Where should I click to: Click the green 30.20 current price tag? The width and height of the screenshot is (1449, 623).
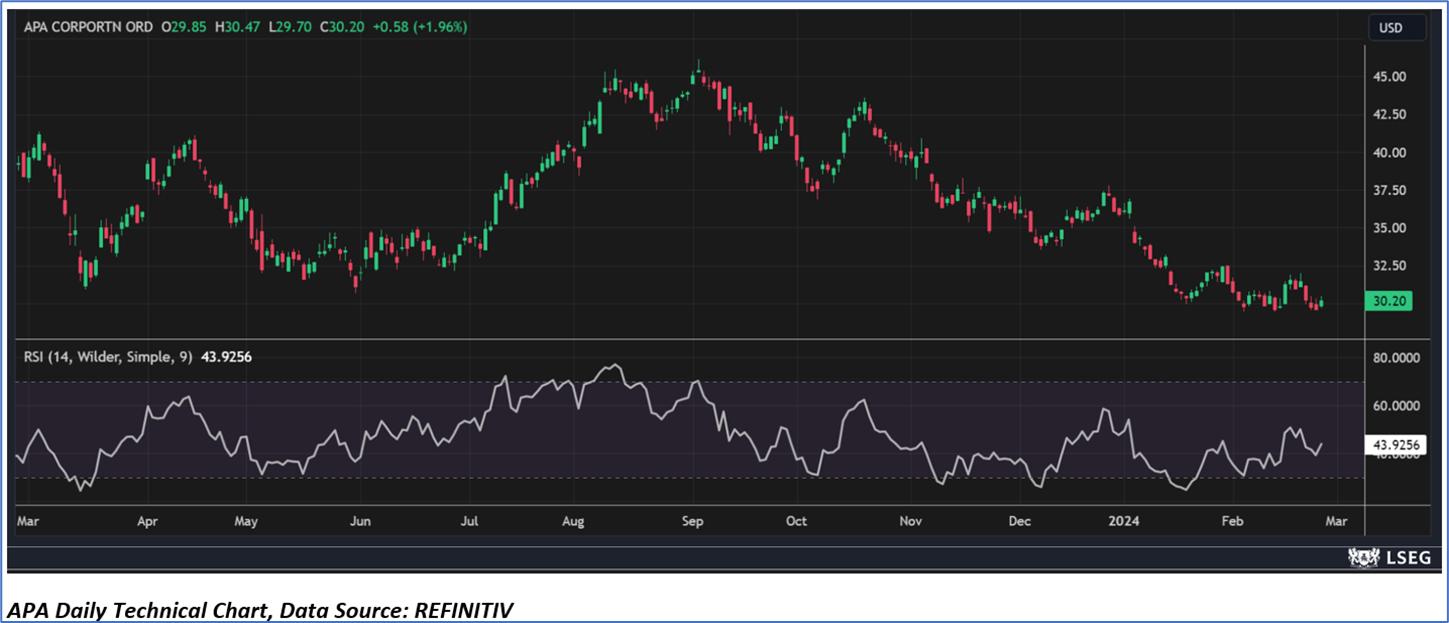click(x=1390, y=301)
